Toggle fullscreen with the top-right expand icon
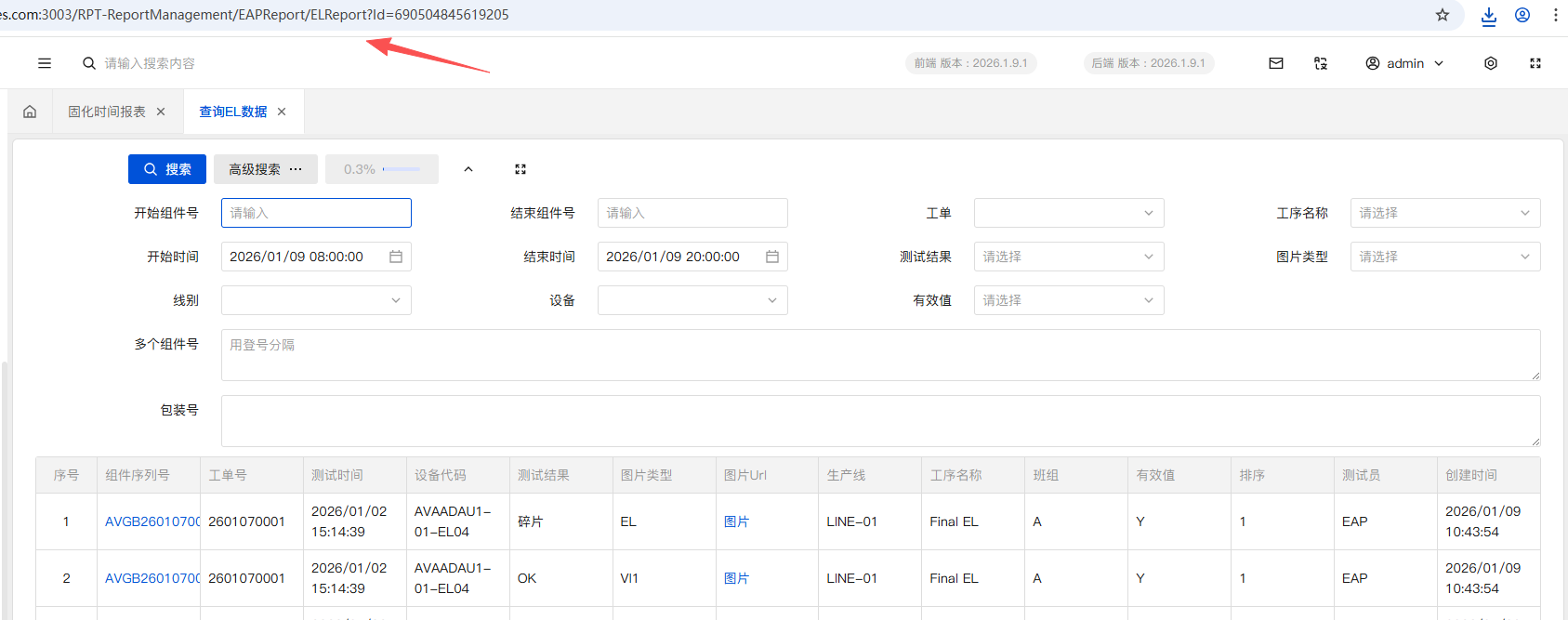 [x=1535, y=63]
